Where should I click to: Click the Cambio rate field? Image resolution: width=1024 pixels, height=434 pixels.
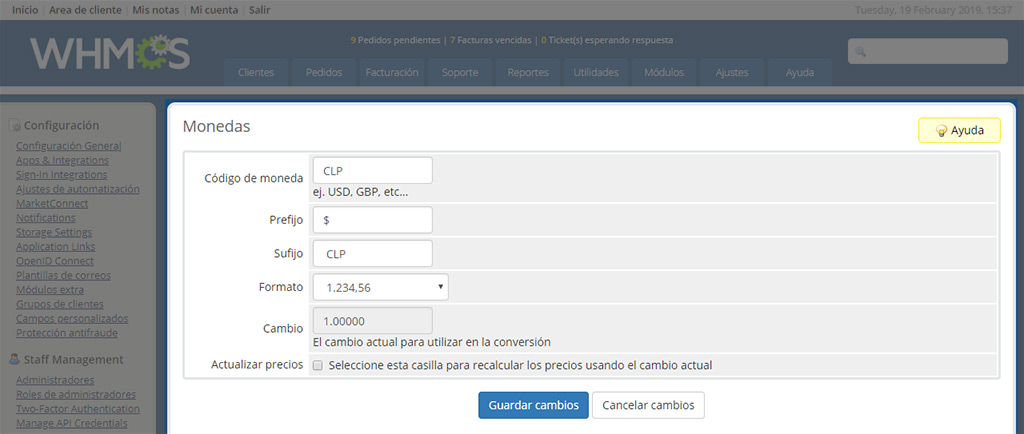(372, 321)
